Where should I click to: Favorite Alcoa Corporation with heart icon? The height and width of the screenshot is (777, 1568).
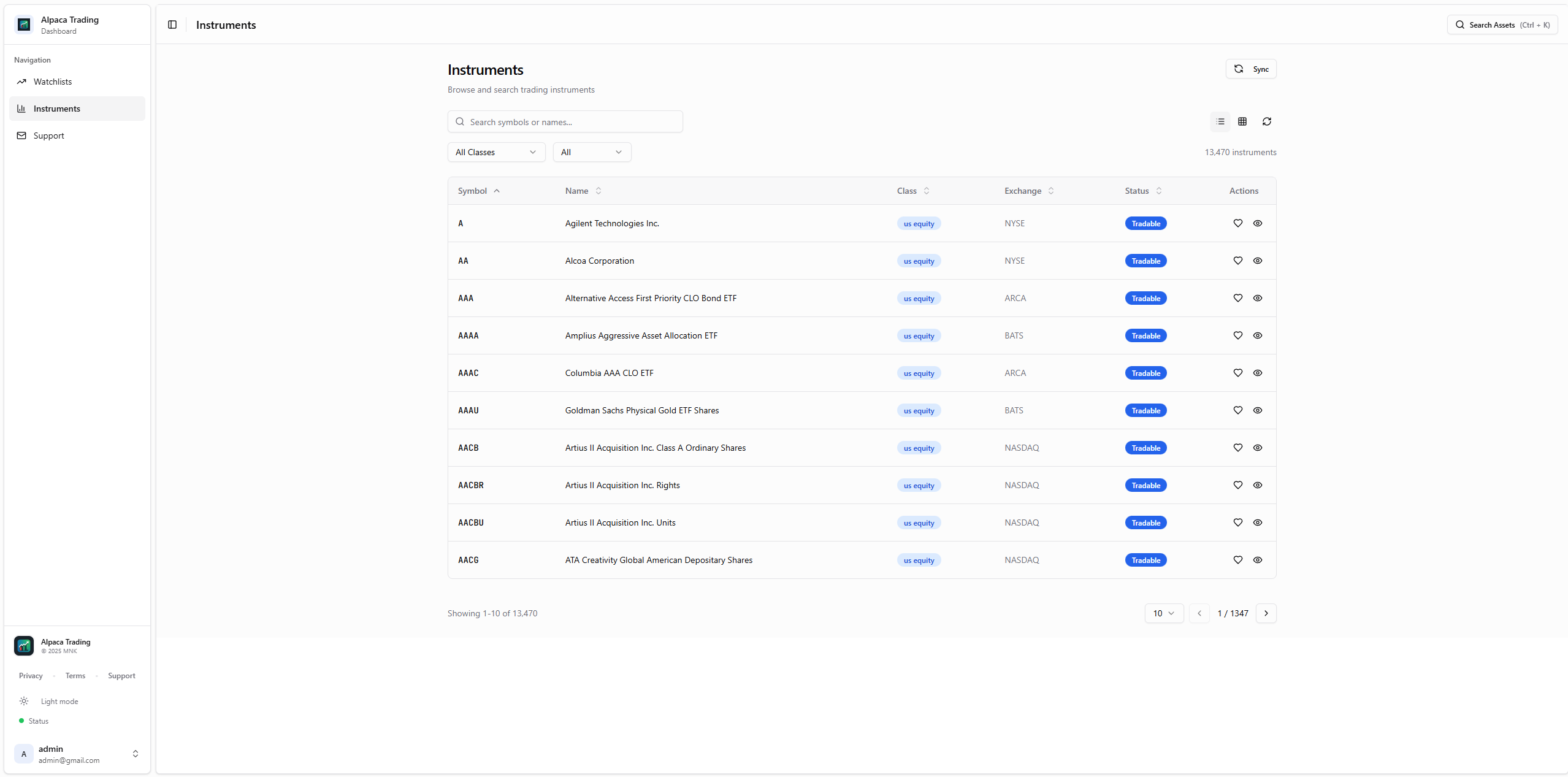point(1238,261)
